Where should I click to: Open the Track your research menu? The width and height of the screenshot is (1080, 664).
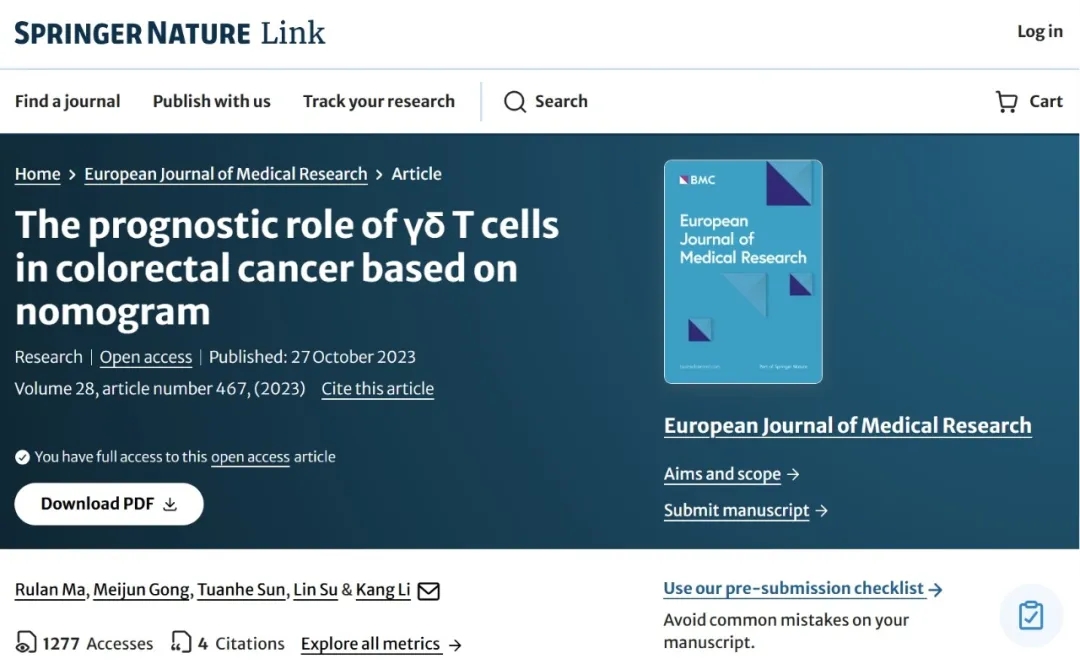click(x=379, y=102)
